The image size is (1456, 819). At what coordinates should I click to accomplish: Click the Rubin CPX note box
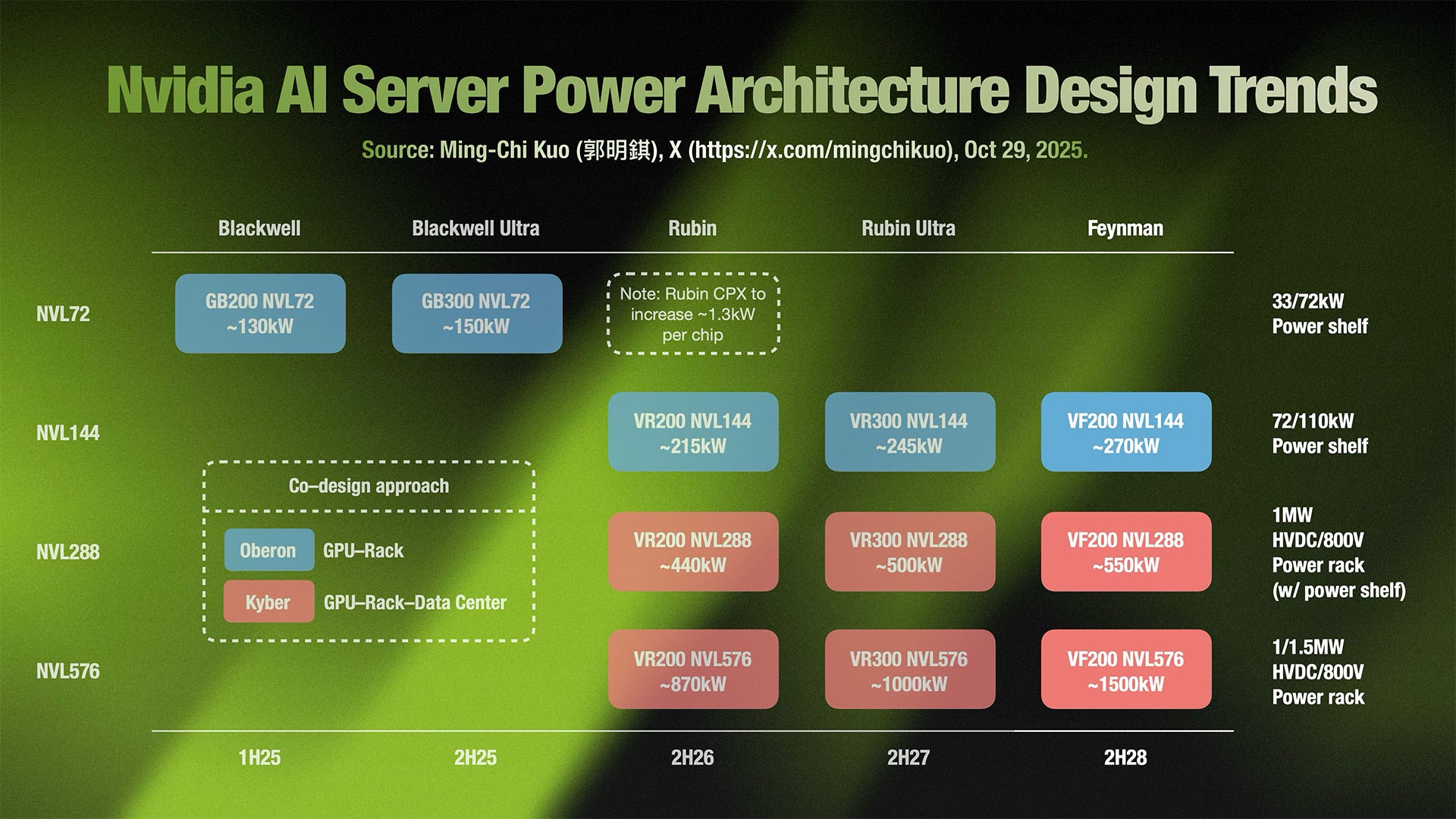(692, 313)
